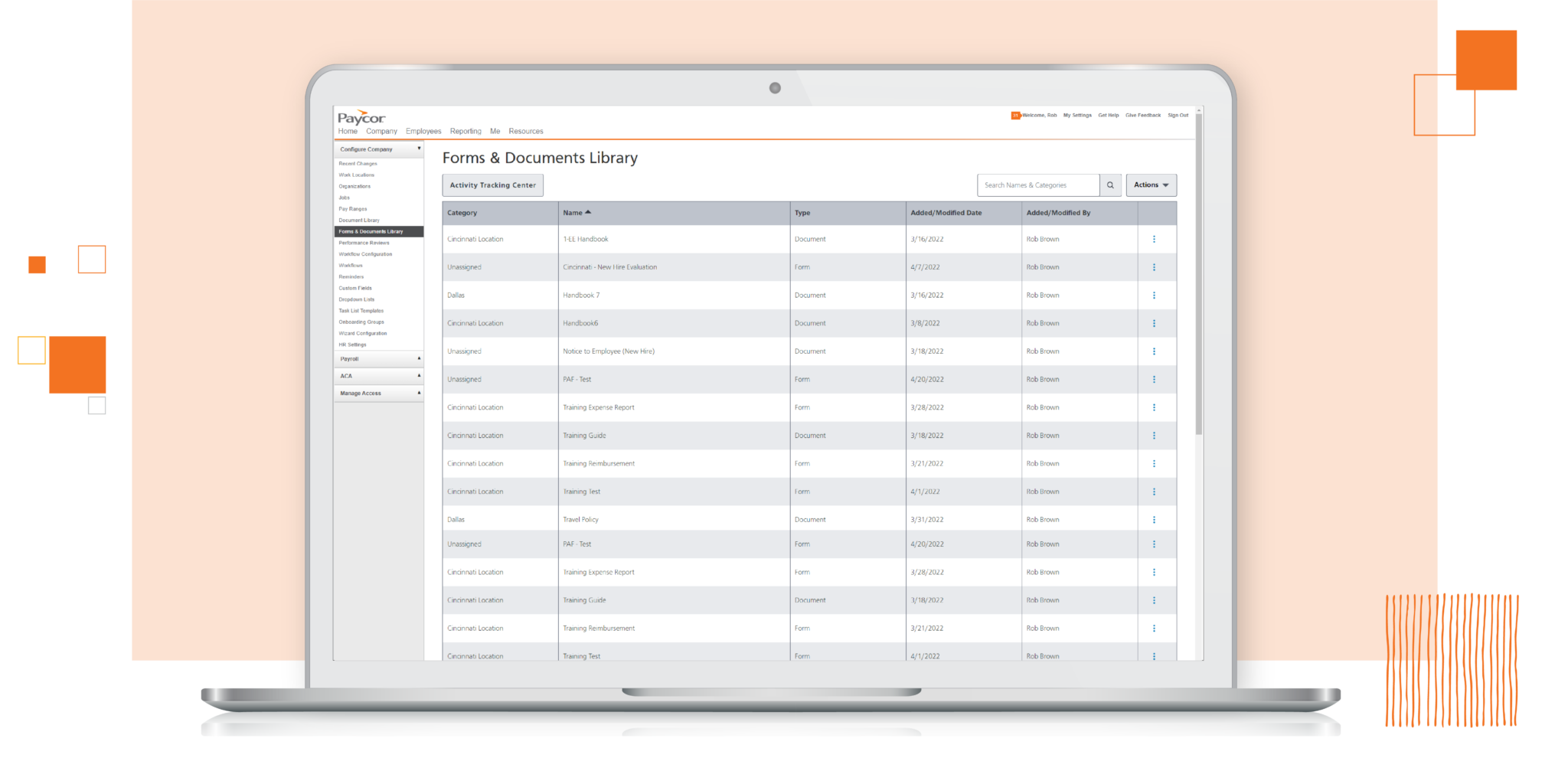Expand the Manage Access section
Image resolution: width=1568 pixels, height=784 pixels.
(x=418, y=393)
